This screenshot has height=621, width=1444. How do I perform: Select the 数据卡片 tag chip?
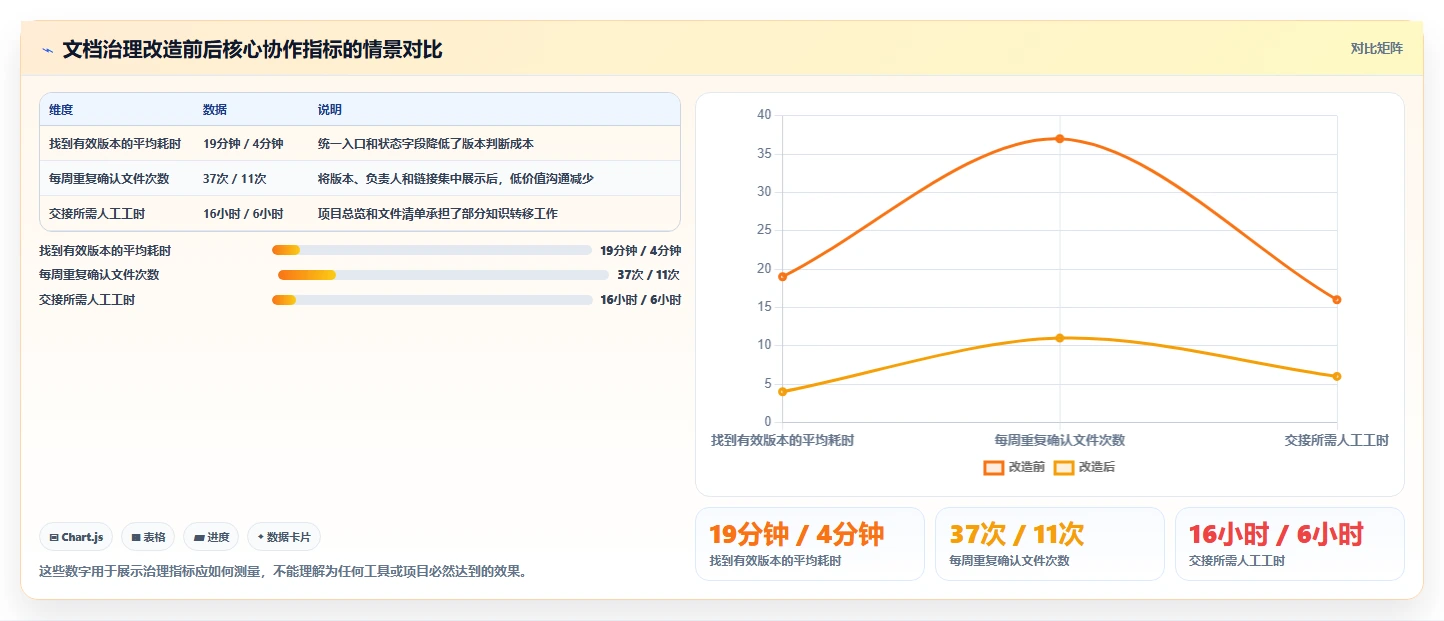[284, 537]
